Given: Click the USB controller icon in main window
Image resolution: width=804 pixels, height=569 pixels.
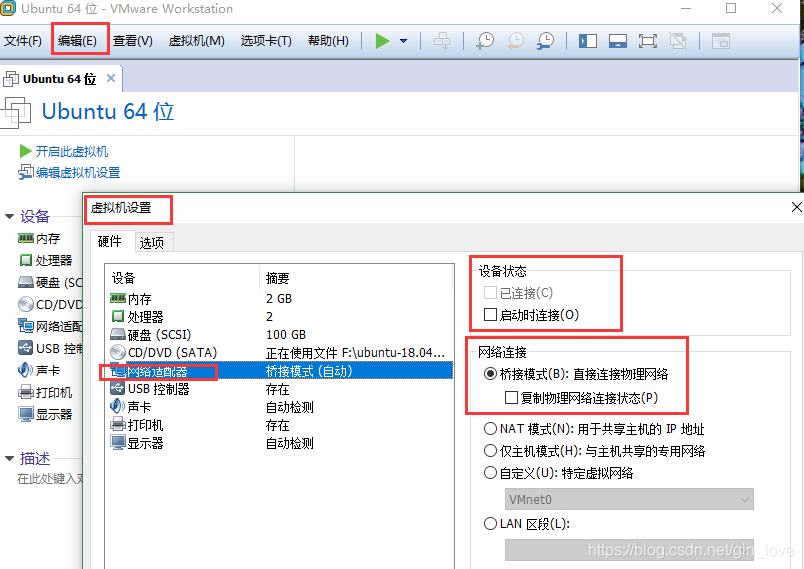Looking at the screenshot, I should [x=25, y=348].
